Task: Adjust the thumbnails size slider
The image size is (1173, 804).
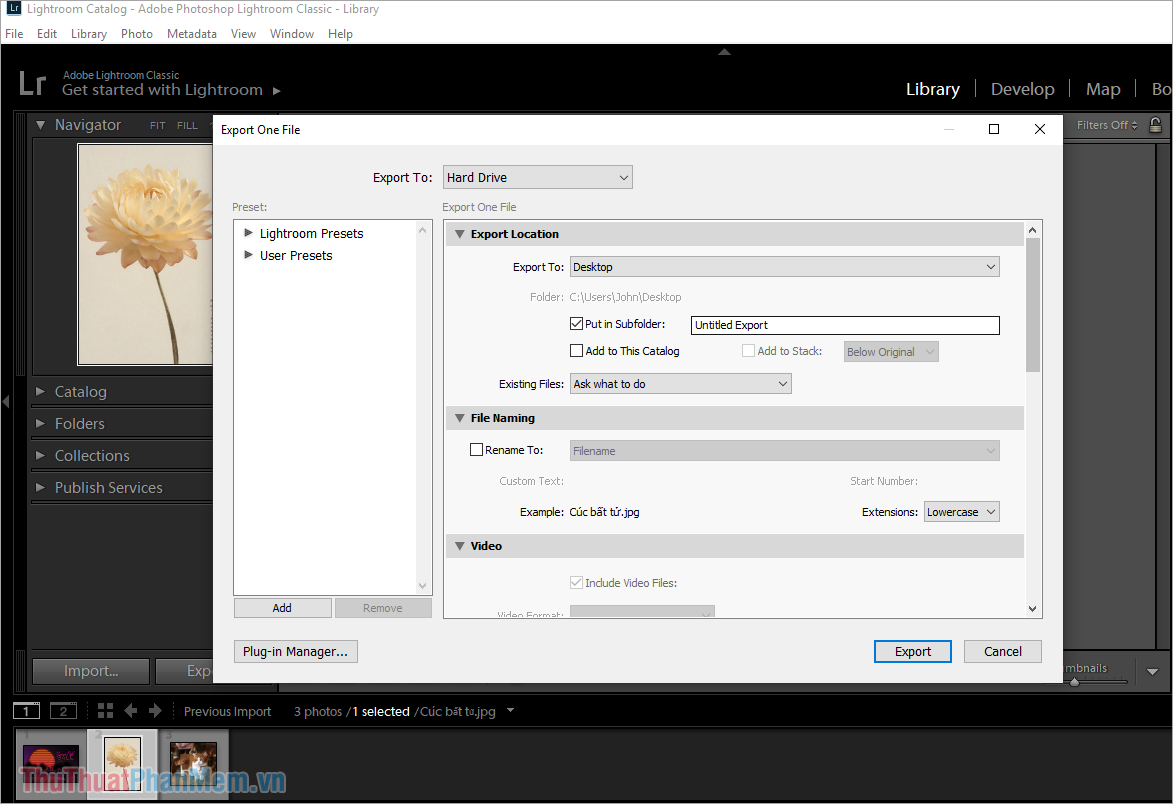Action: pyautogui.click(x=1074, y=682)
